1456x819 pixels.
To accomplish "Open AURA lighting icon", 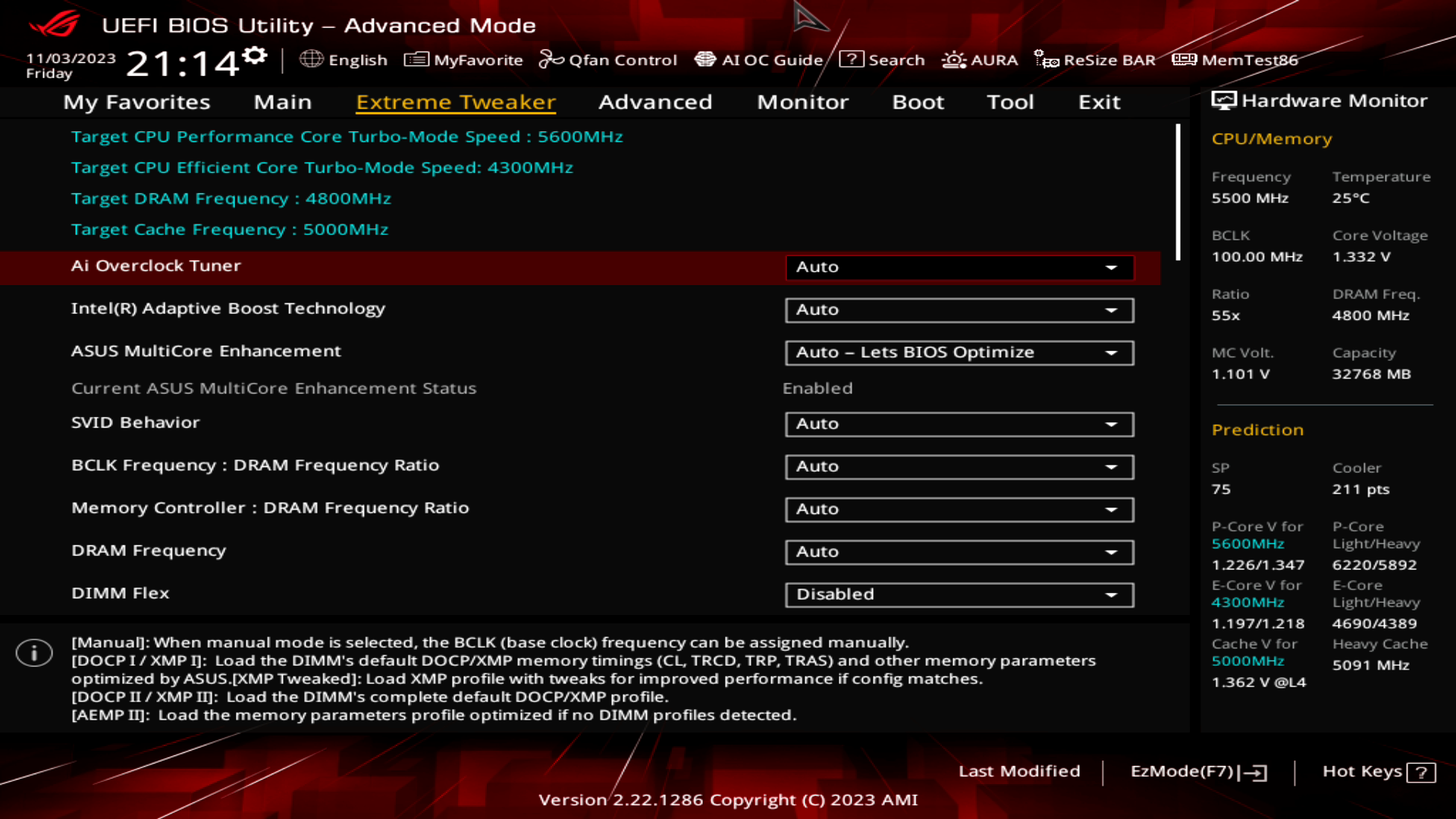I will click(x=954, y=59).
